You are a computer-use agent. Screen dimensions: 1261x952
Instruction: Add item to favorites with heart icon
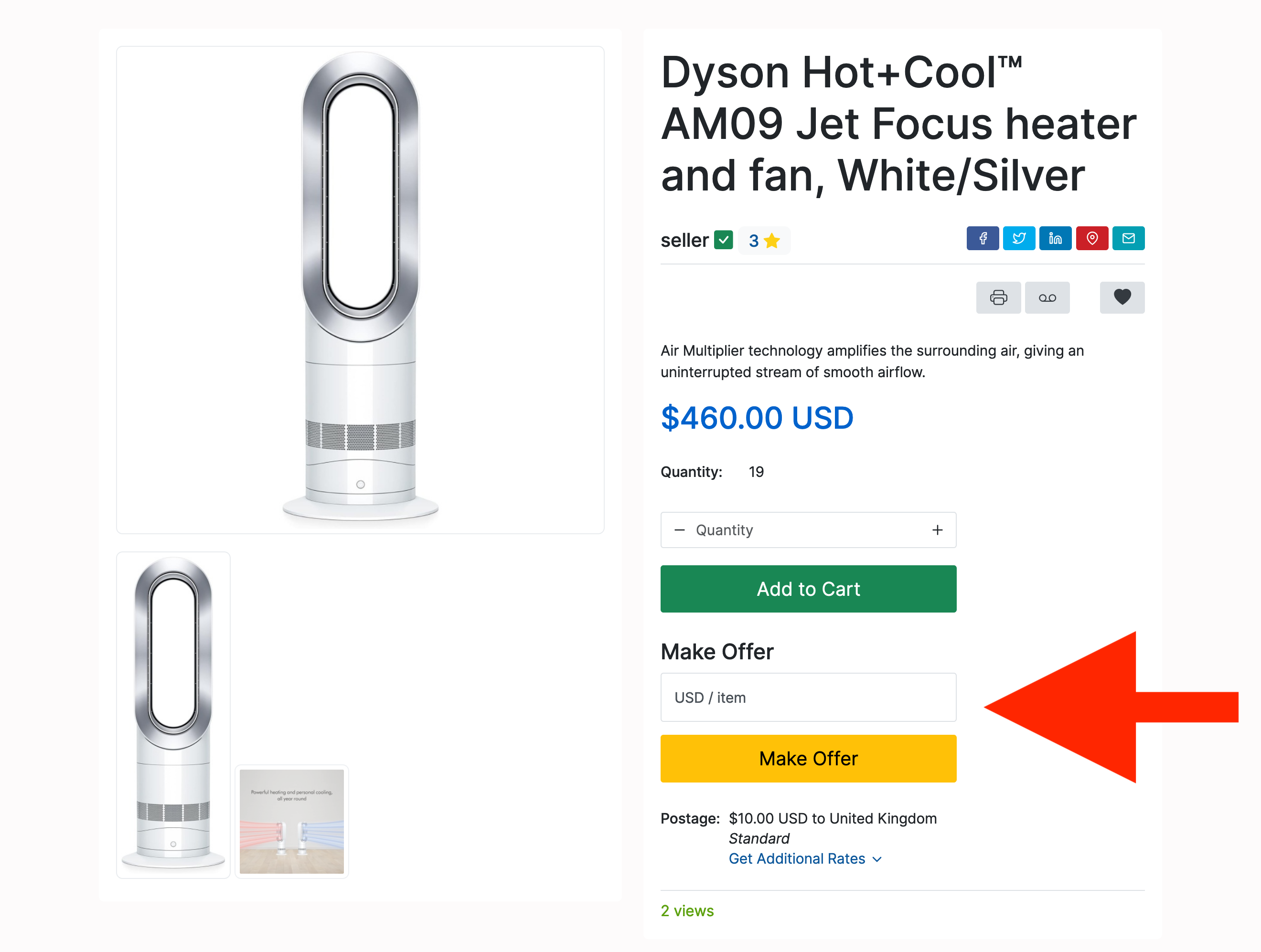tap(1122, 297)
